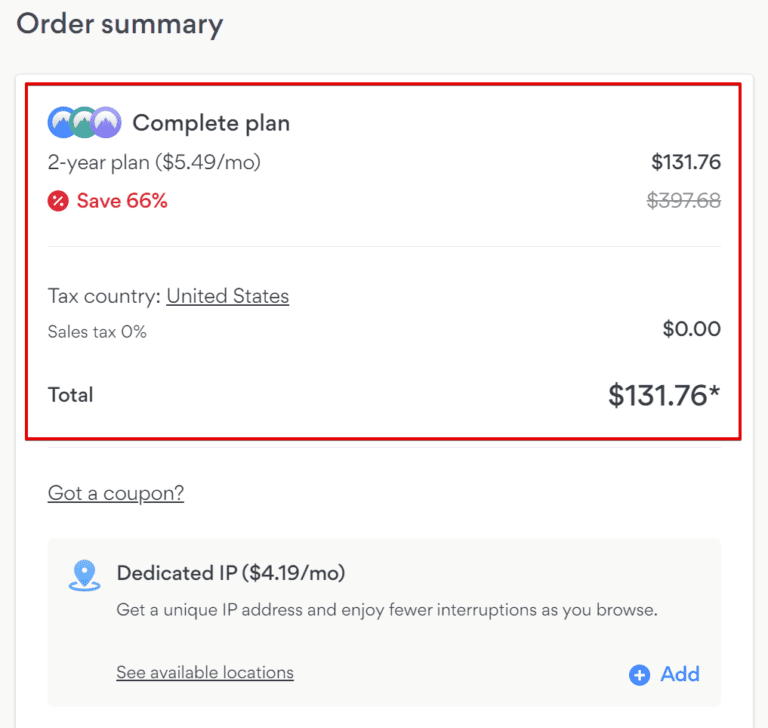The height and width of the screenshot is (728, 768).
Task: Click the Sales tax 0% label
Action: (97, 331)
